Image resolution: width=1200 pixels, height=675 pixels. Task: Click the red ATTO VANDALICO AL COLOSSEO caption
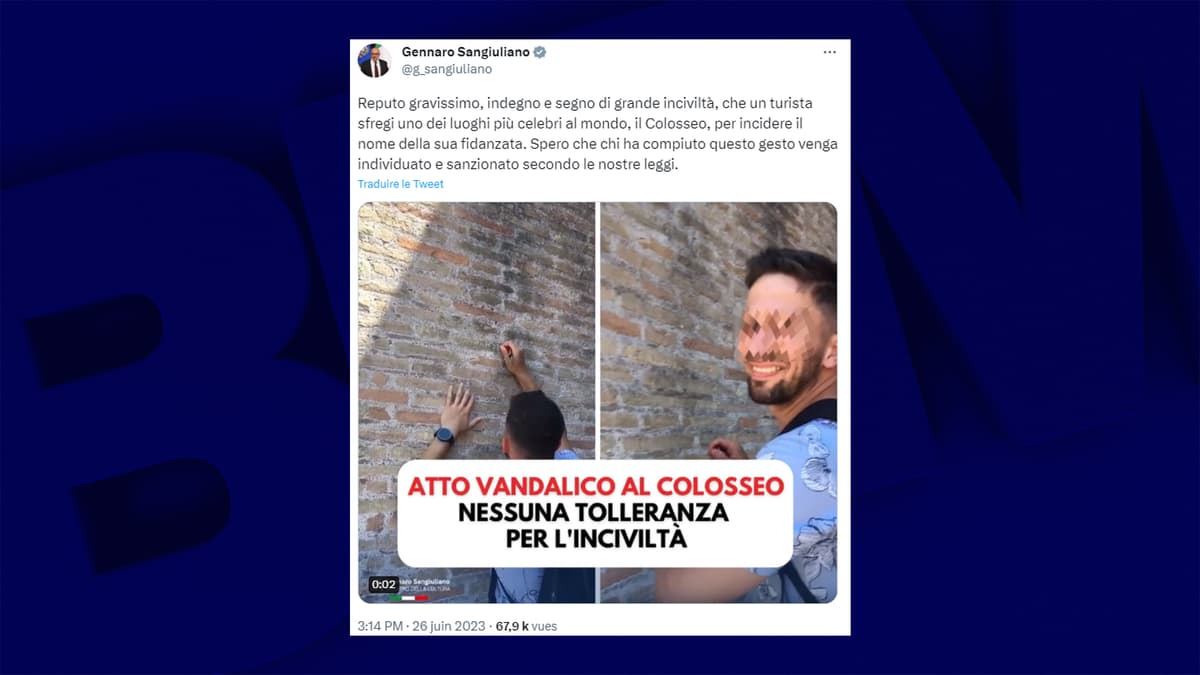click(595, 488)
